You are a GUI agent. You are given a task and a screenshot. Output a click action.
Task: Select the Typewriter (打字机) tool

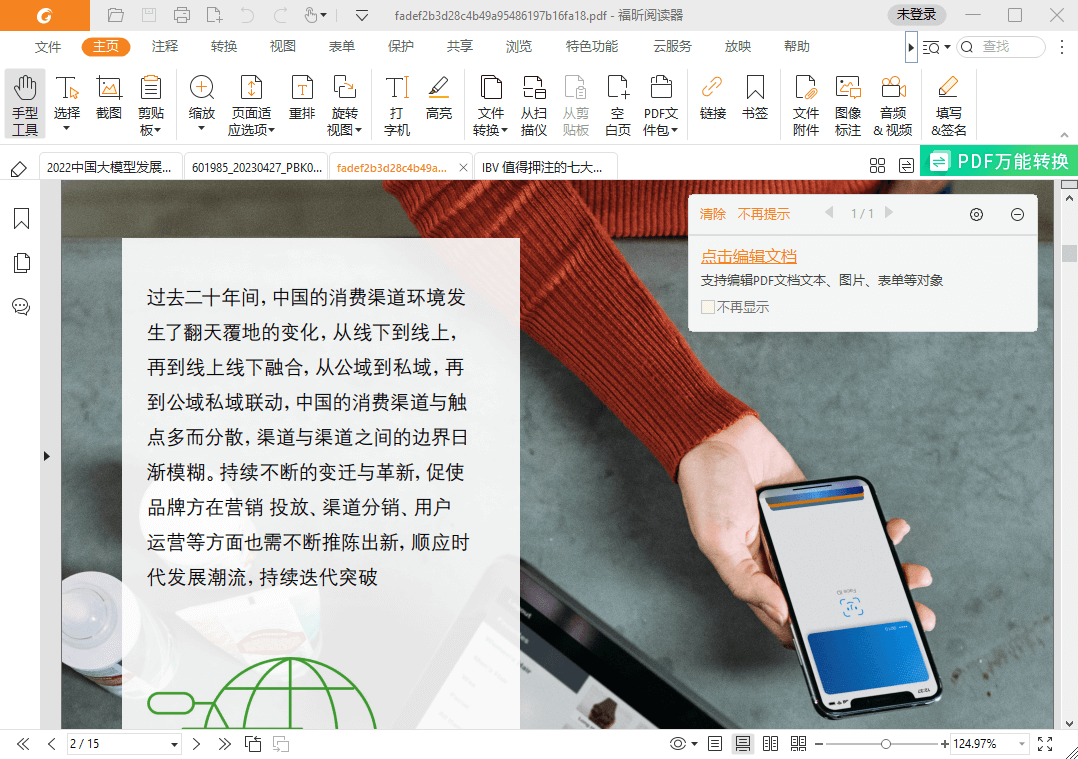click(397, 104)
